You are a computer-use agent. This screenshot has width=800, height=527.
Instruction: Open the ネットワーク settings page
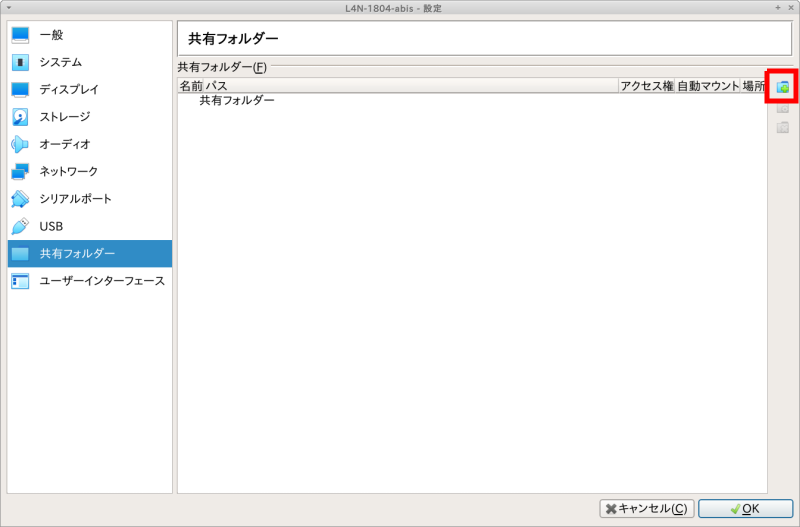click(90, 171)
